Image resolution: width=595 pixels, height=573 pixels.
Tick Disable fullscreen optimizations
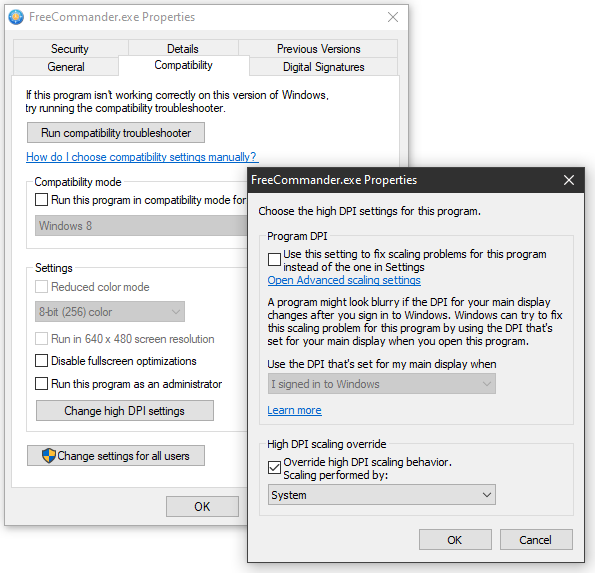click(41, 360)
